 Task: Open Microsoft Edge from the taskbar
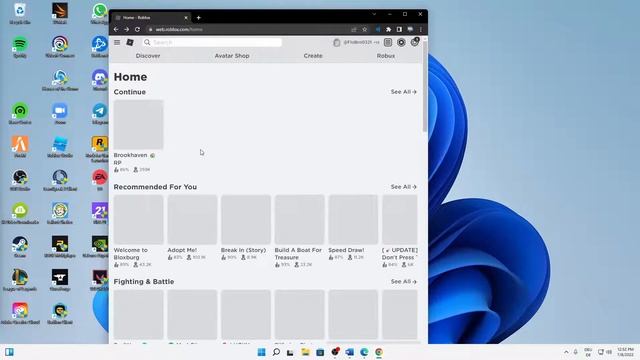click(364, 352)
